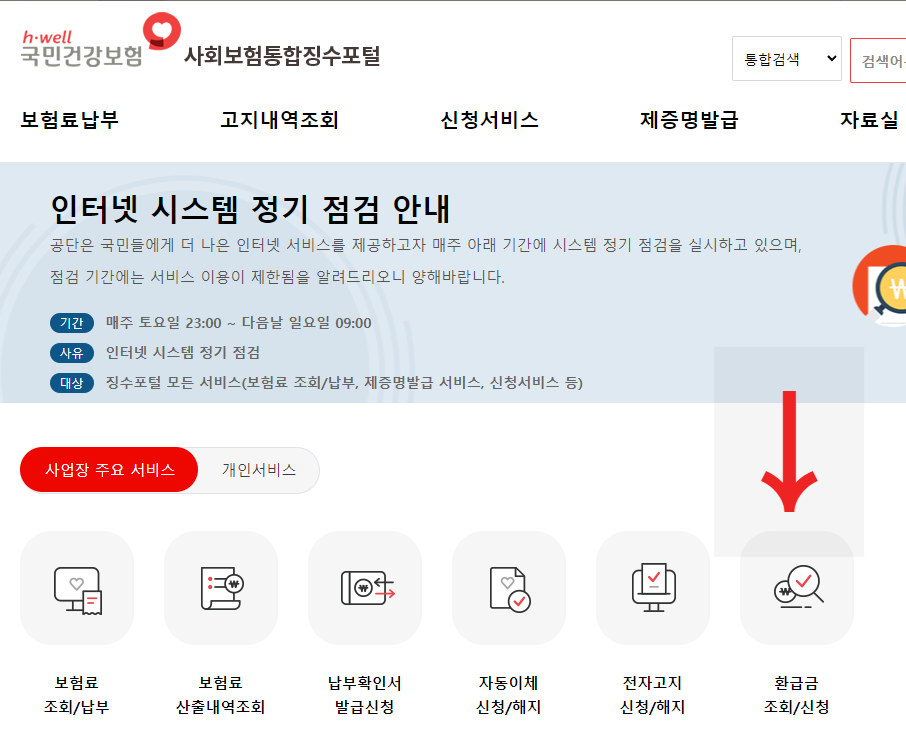Click the h-well 국민건강보험 logo
This screenshot has width=906, height=741.
101,40
